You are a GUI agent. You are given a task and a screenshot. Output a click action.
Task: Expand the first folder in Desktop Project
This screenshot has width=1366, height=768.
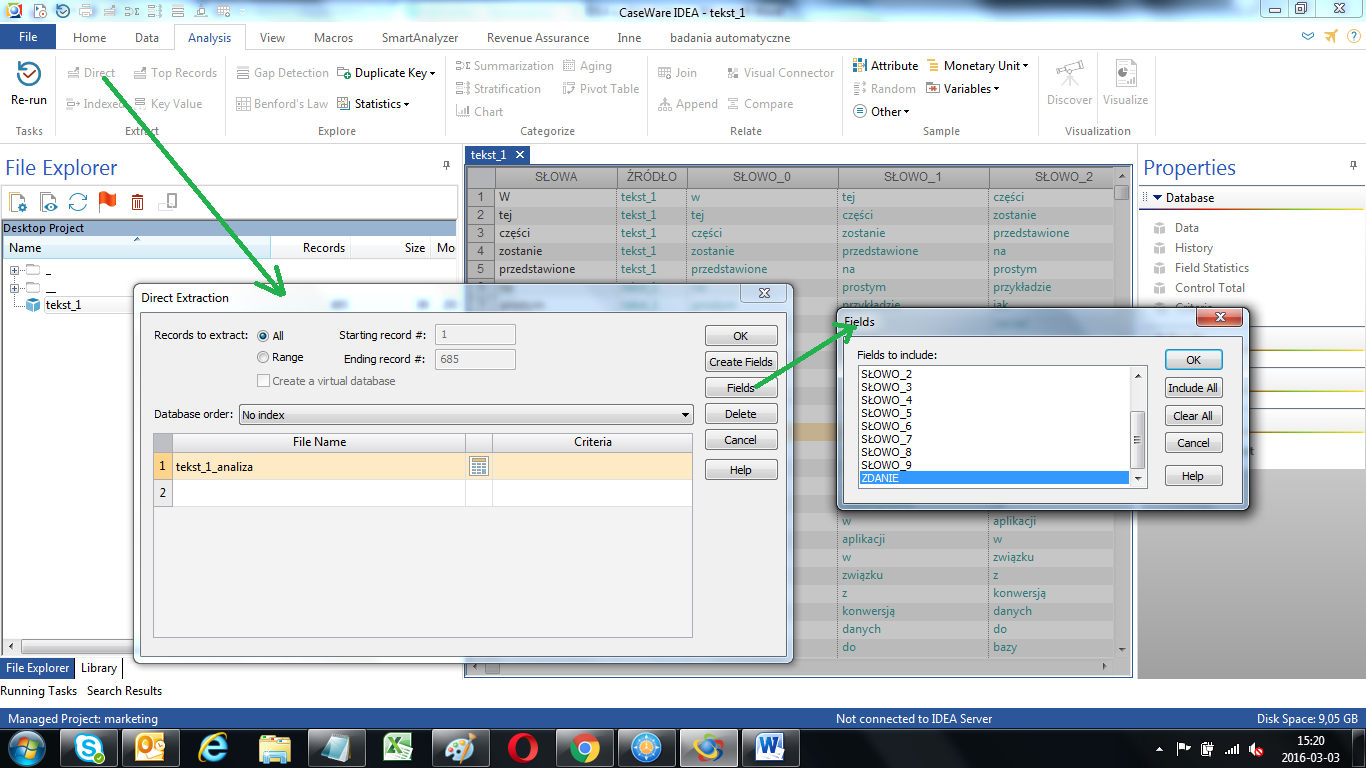click(x=15, y=270)
